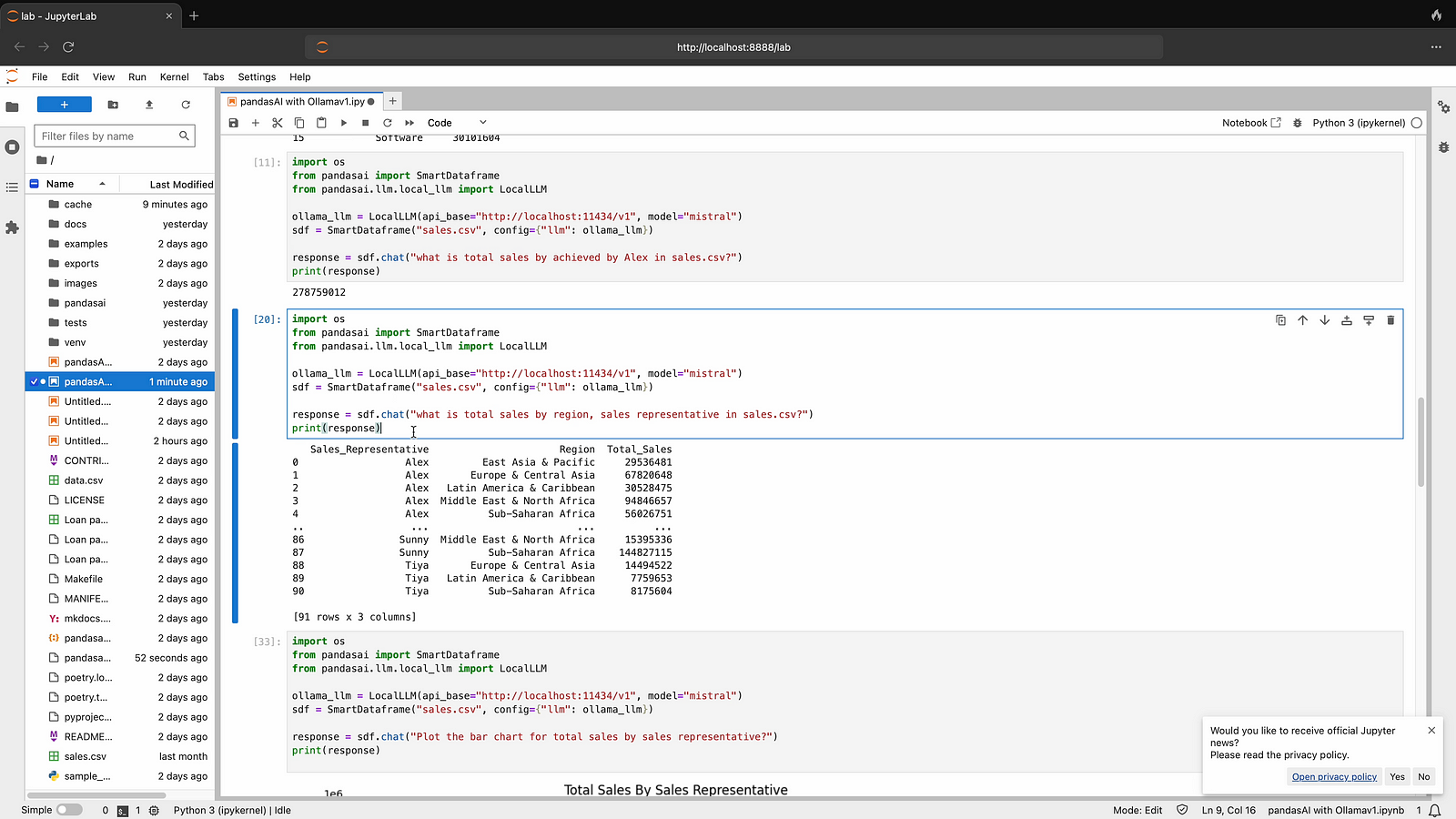The width and height of the screenshot is (1456, 819).
Task: Duplicate the active cell using the copy icon
Action: [x=1280, y=320]
